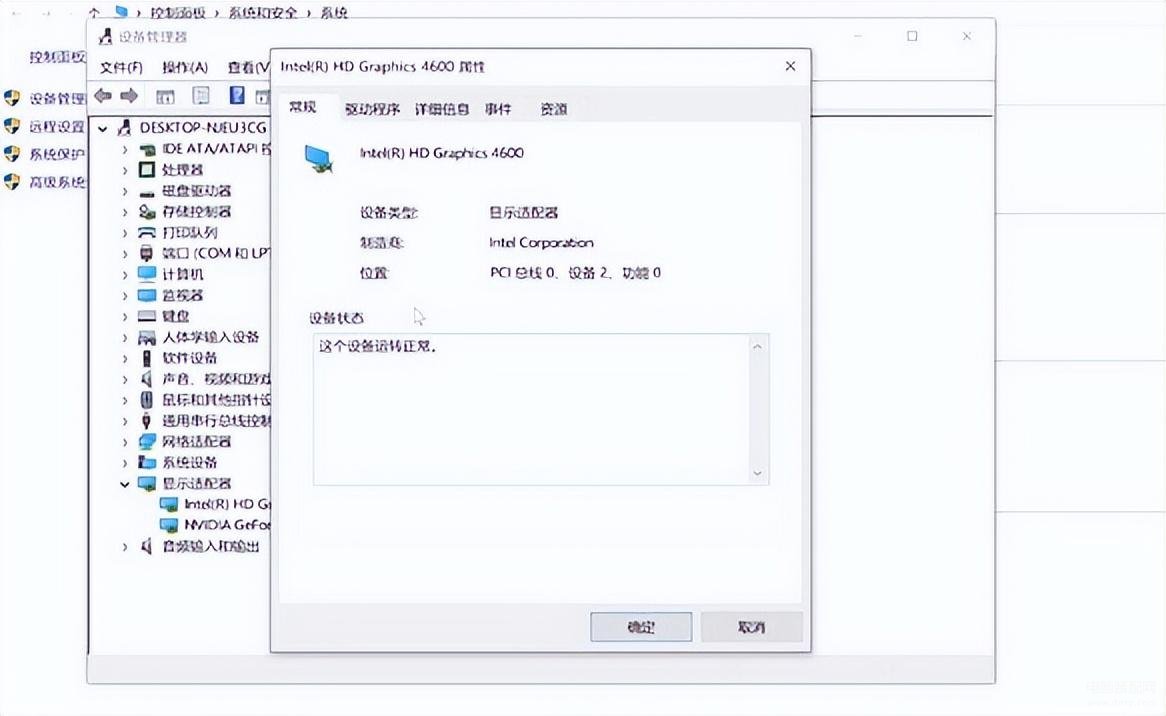
Task: Click the device status scrollbar down arrow
Action: click(x=757, y=473)
